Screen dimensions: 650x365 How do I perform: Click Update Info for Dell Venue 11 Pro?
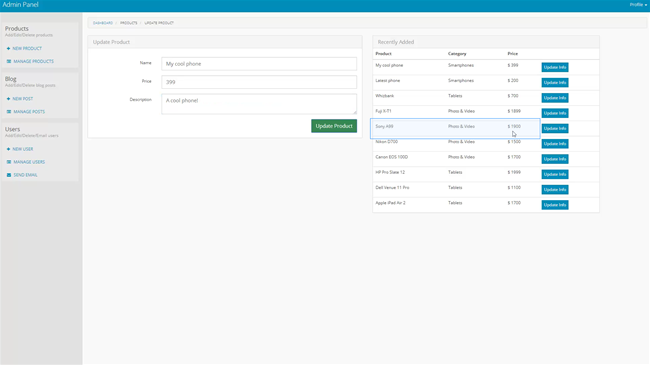555,190
